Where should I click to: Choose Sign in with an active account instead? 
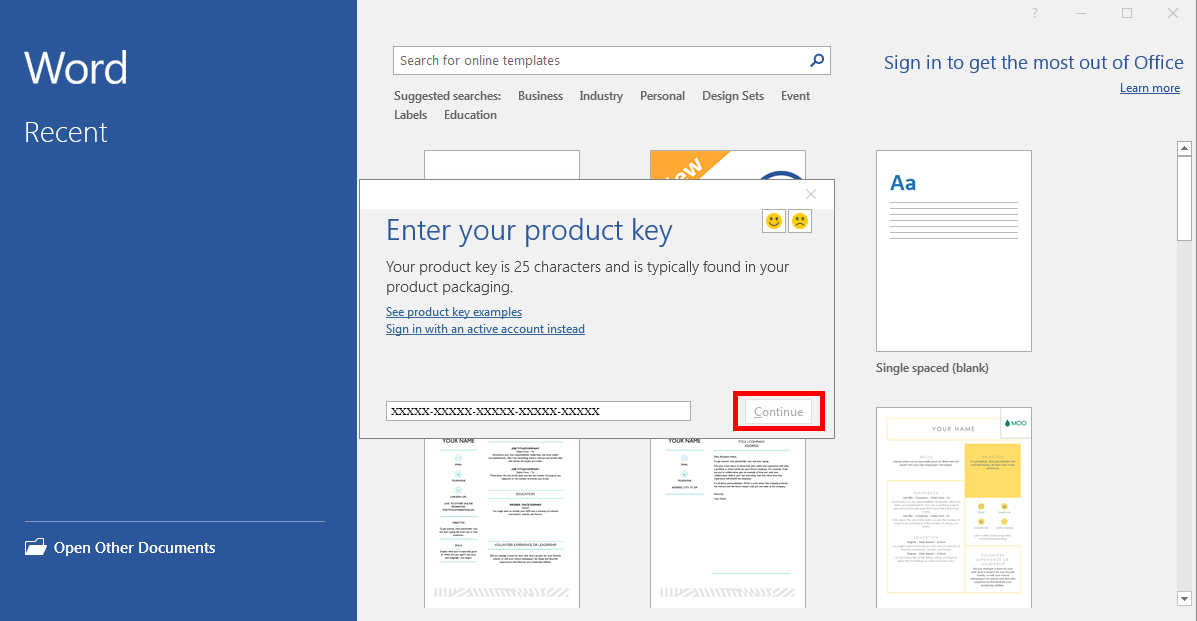(x=485, y=329)
